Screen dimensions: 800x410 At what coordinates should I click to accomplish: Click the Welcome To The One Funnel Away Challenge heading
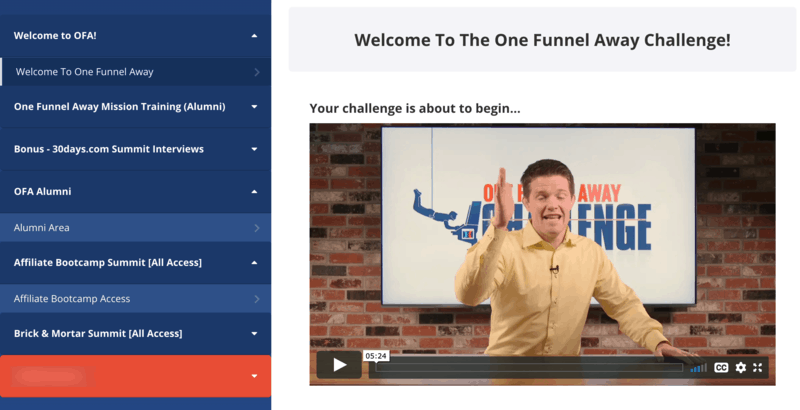[542, 40]
